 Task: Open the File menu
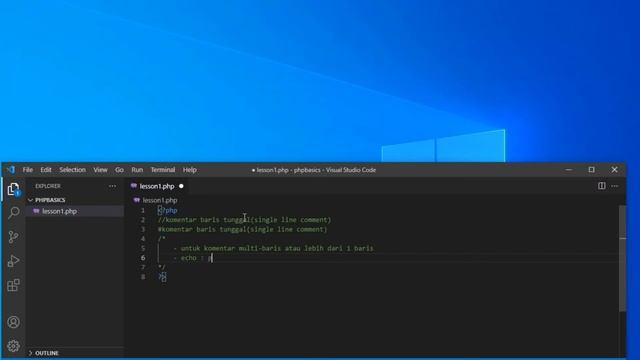click(x=28, y=170)
